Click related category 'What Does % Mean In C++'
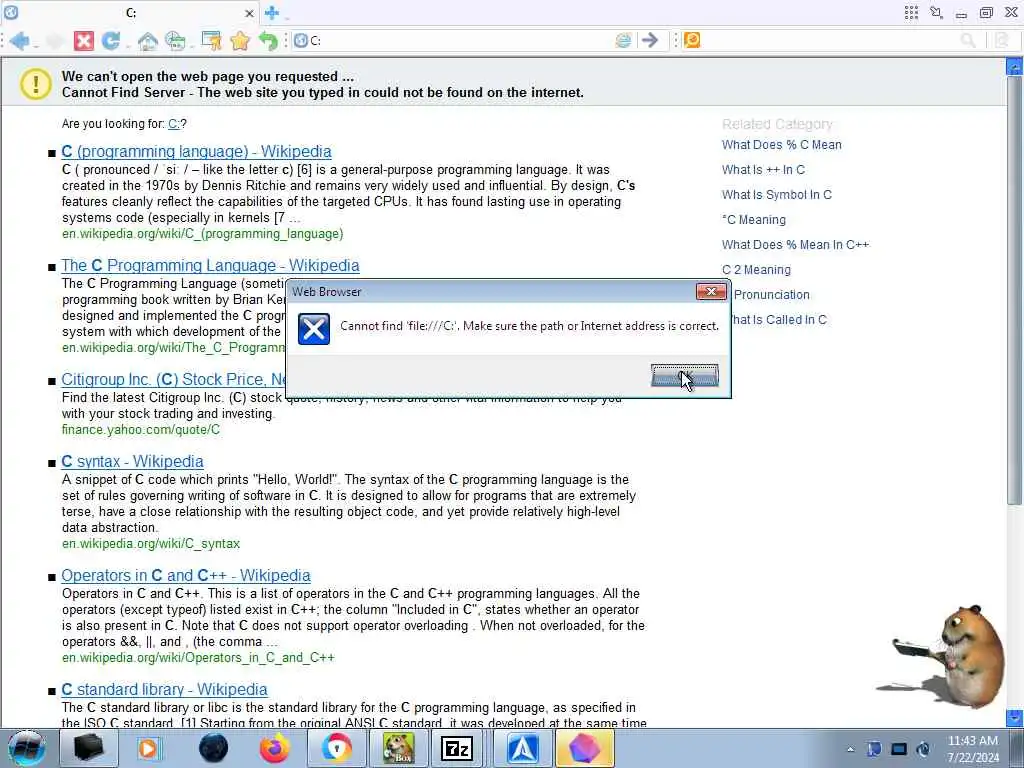The height and width of the screenshot is (768, 1024). [795, 245]
